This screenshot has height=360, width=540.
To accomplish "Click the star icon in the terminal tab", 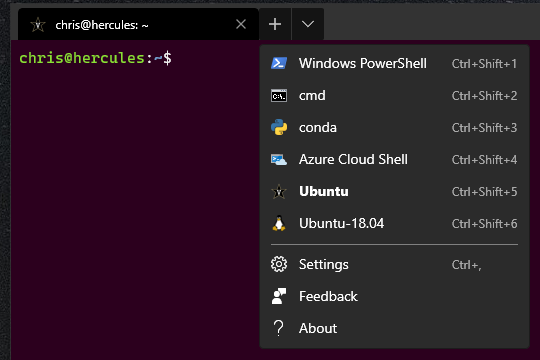I will click(x=38, y=25).
